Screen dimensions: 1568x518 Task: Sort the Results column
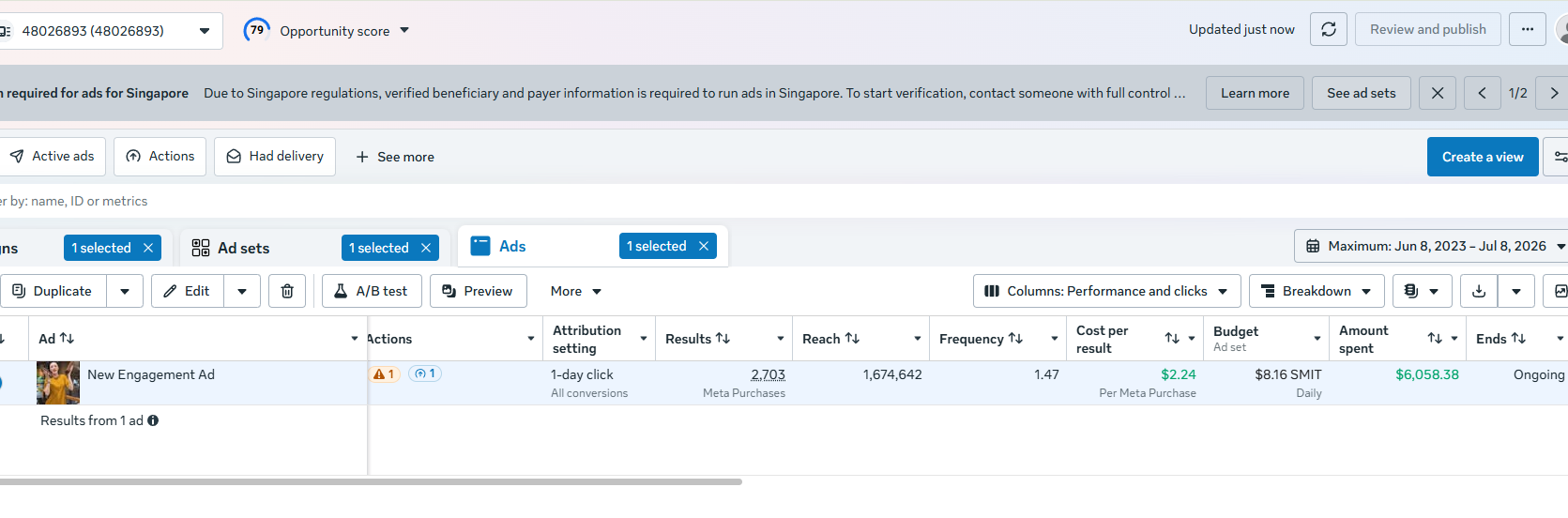coord(723,338)
